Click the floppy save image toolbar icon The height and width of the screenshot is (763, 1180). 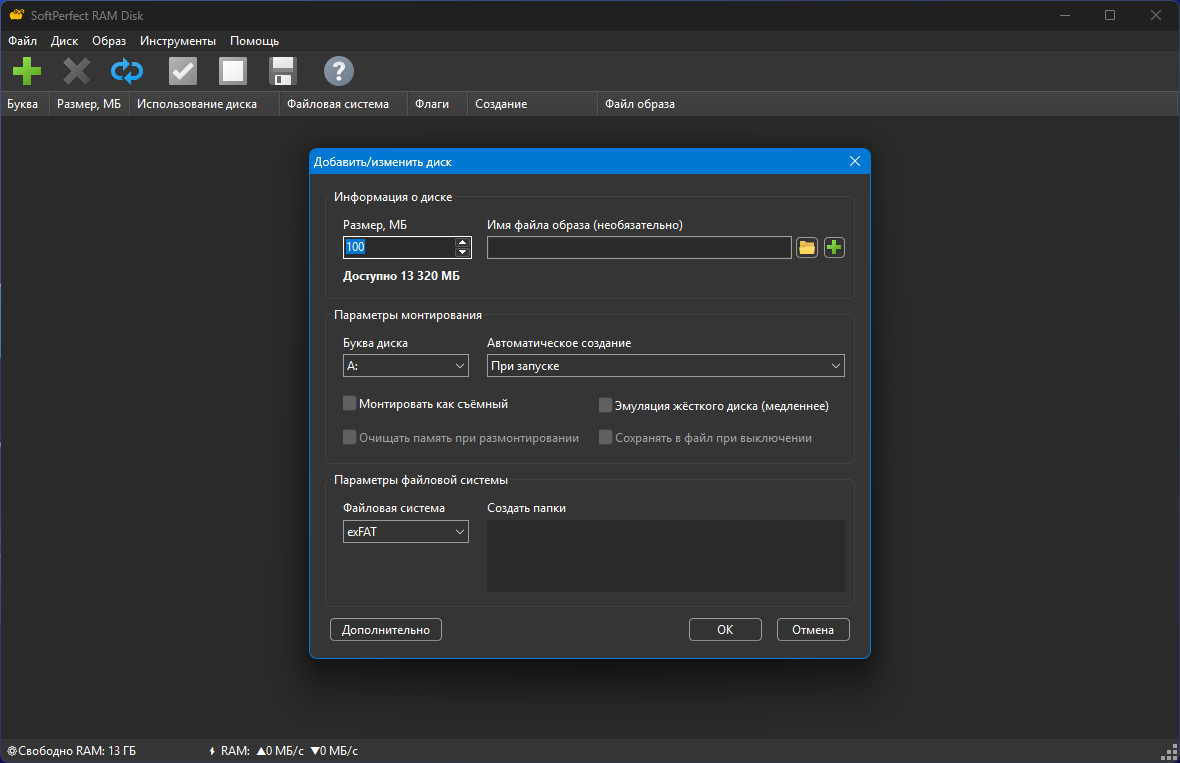(x=283, y=71)
